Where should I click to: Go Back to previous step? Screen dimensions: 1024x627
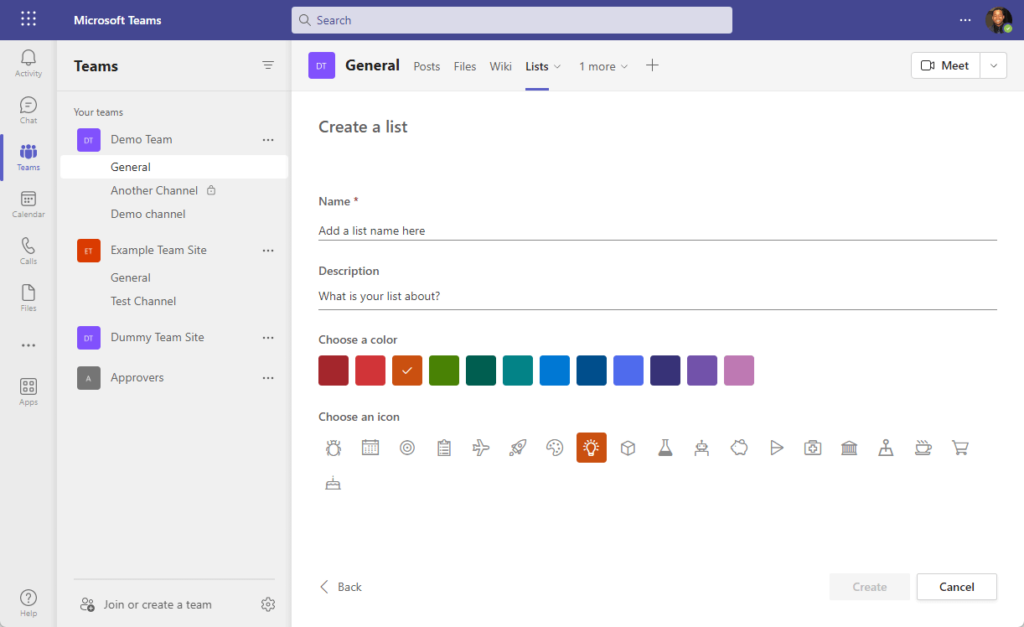(340, 587)
